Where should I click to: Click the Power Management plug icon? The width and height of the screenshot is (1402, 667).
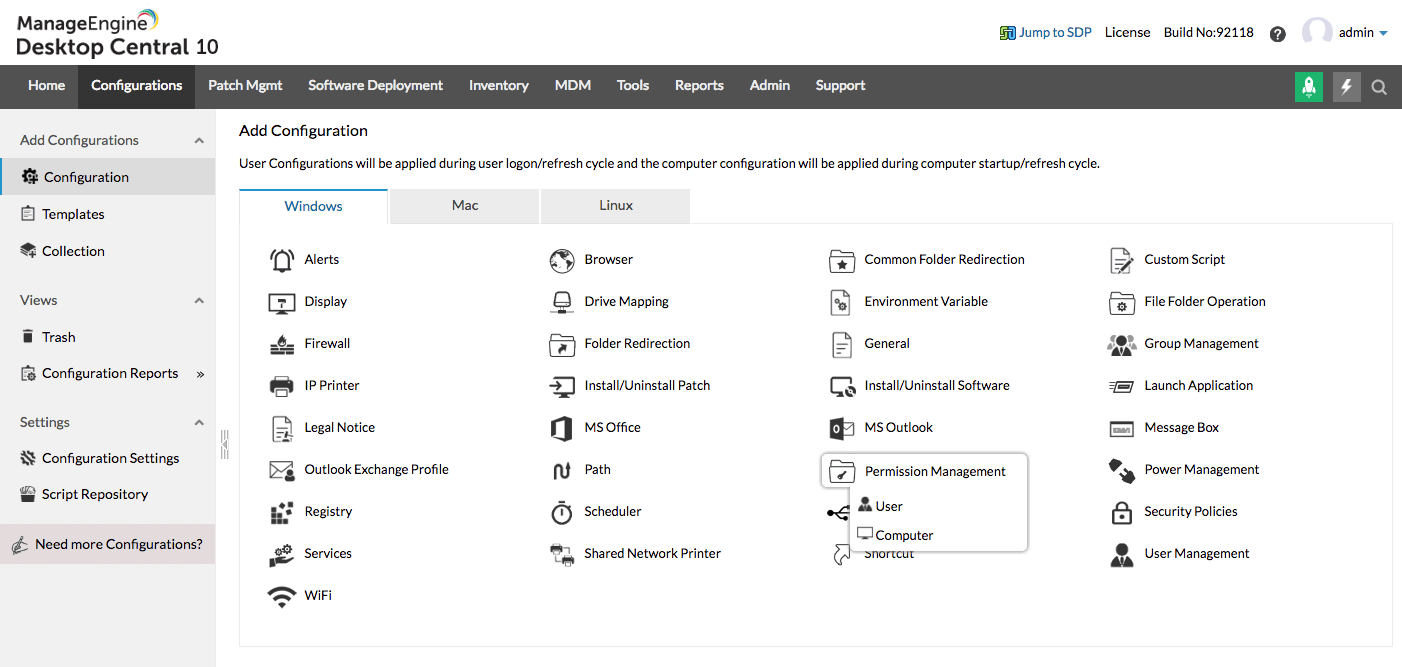(1122, 470)
